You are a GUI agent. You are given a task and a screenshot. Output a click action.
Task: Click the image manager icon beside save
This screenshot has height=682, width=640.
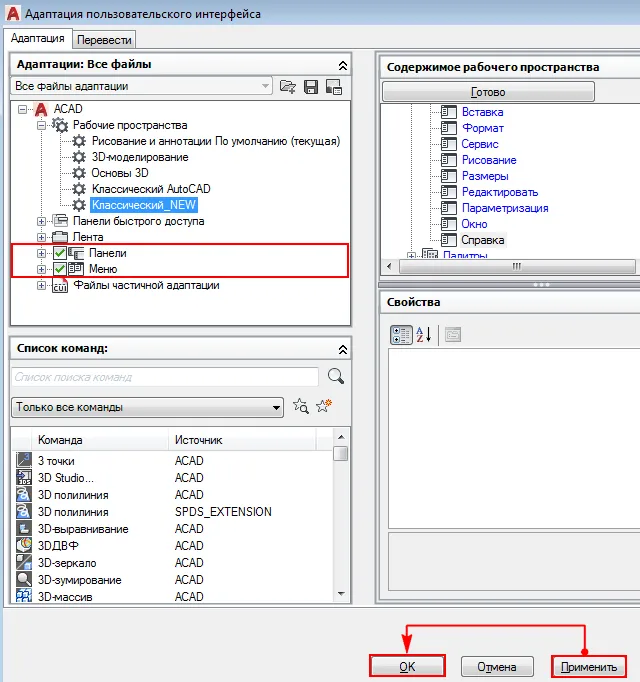tap(334, 87)
